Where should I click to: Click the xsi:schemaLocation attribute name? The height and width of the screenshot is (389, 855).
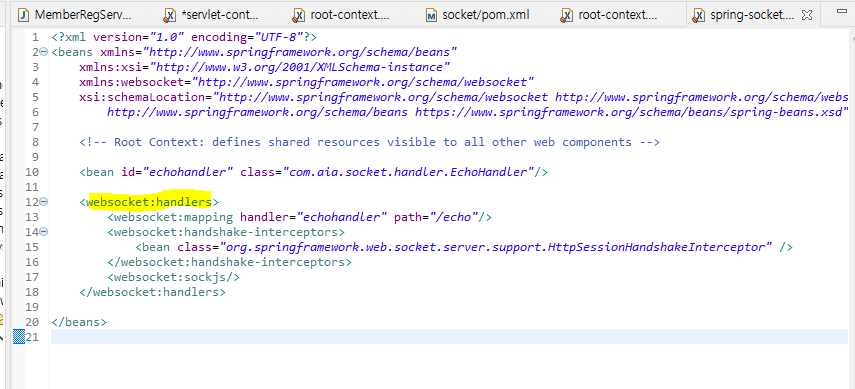point(141,97)
